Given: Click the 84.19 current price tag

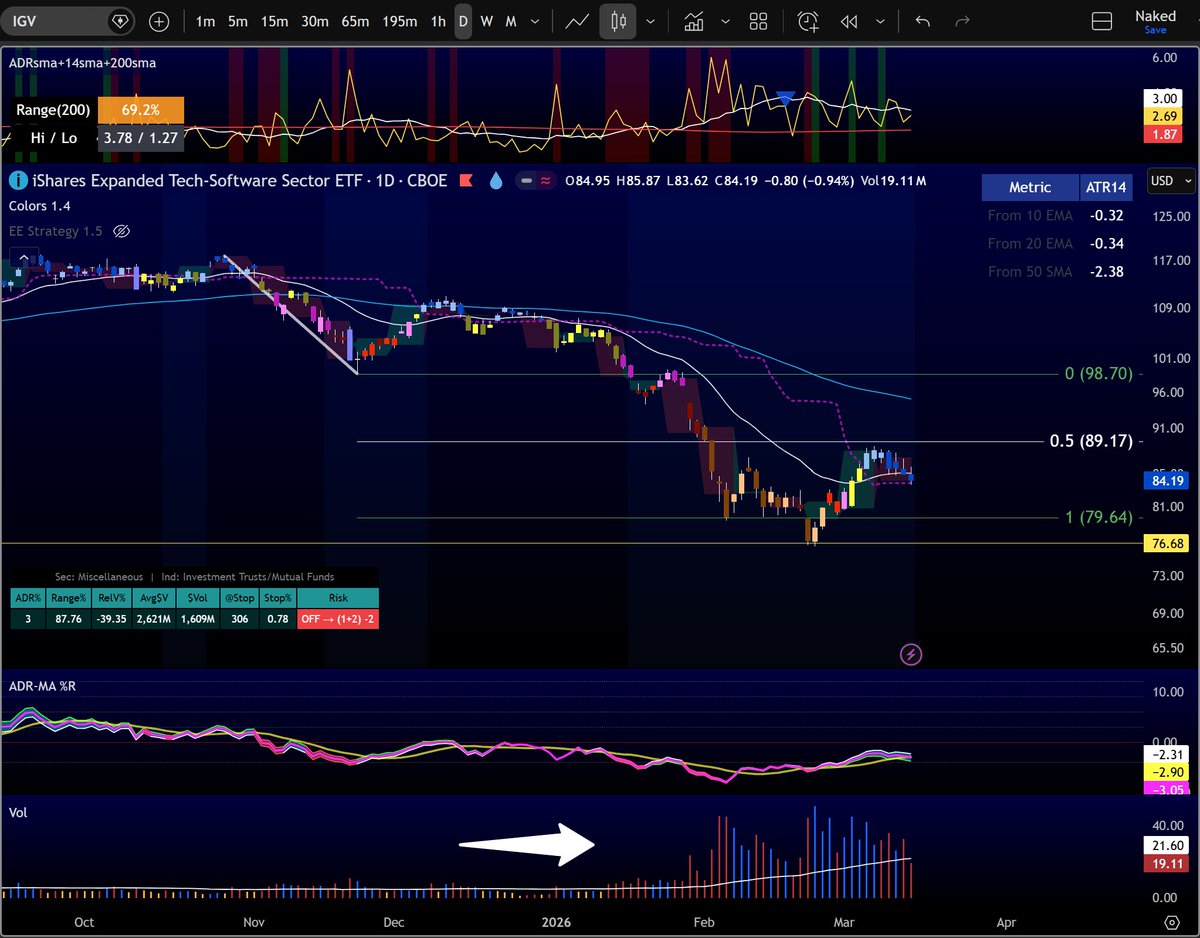Looking at the screenshot, I should tap(1169, 479).
